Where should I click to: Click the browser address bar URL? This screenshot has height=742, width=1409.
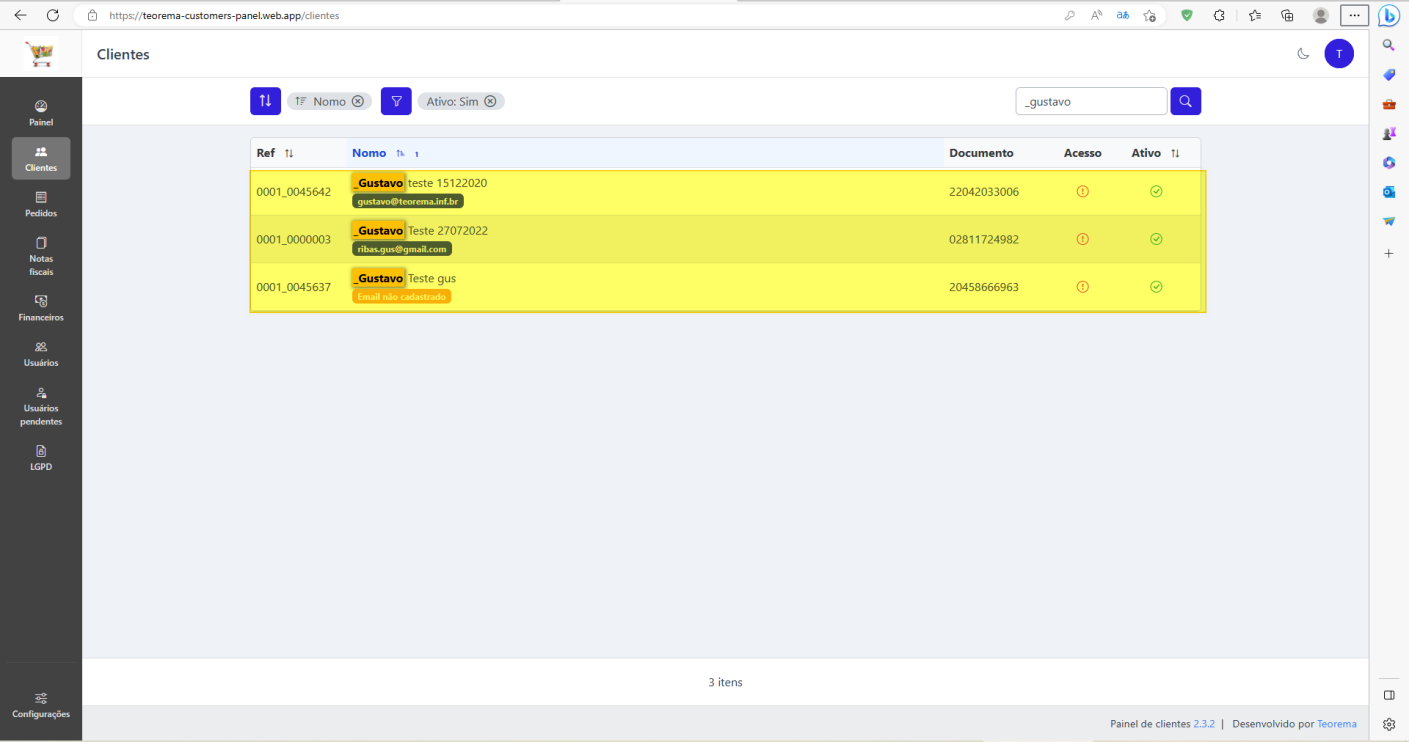(x=224, y=16)
